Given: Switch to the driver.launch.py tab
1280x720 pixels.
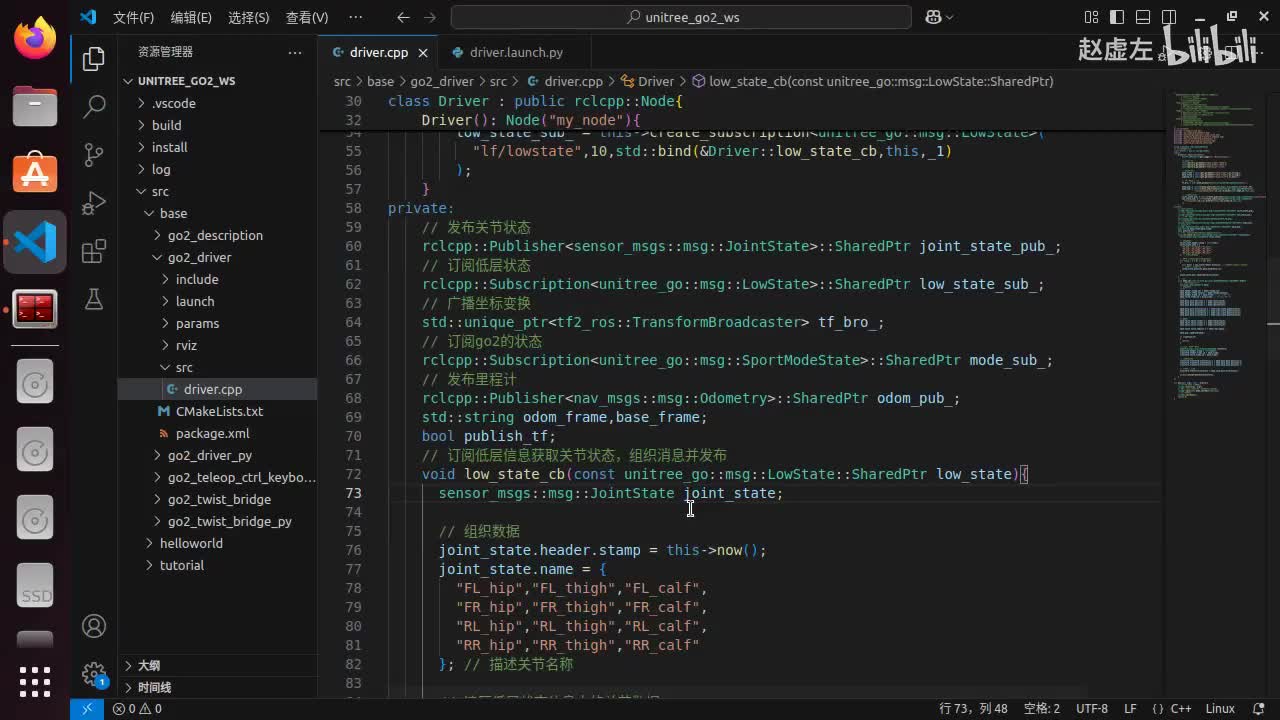Looking at the screenshot, I should point(516,53).
